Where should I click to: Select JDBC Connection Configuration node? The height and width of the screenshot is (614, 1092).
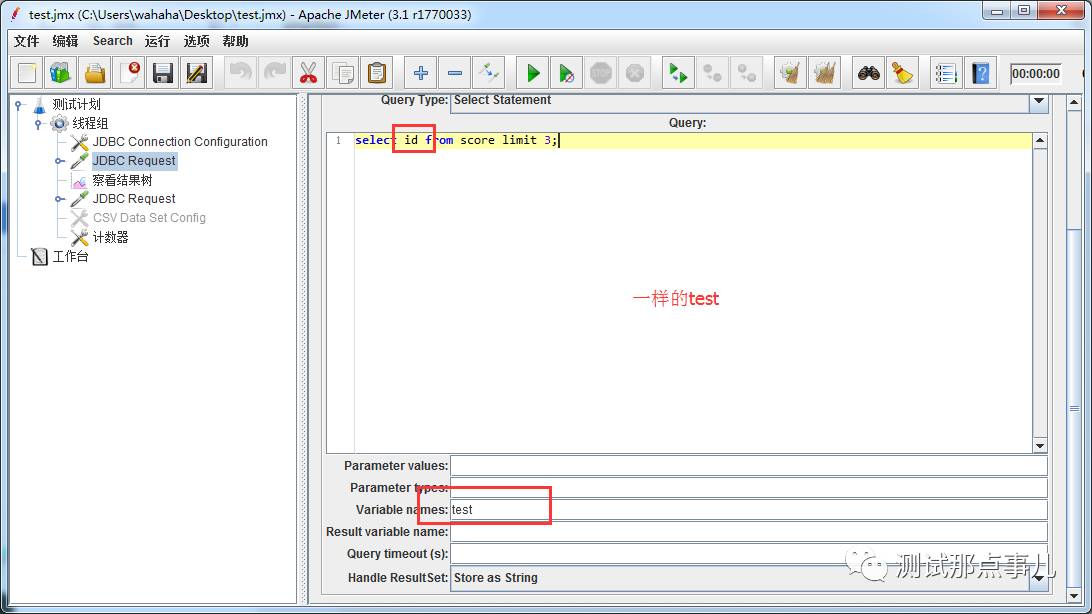coord(180,142)
